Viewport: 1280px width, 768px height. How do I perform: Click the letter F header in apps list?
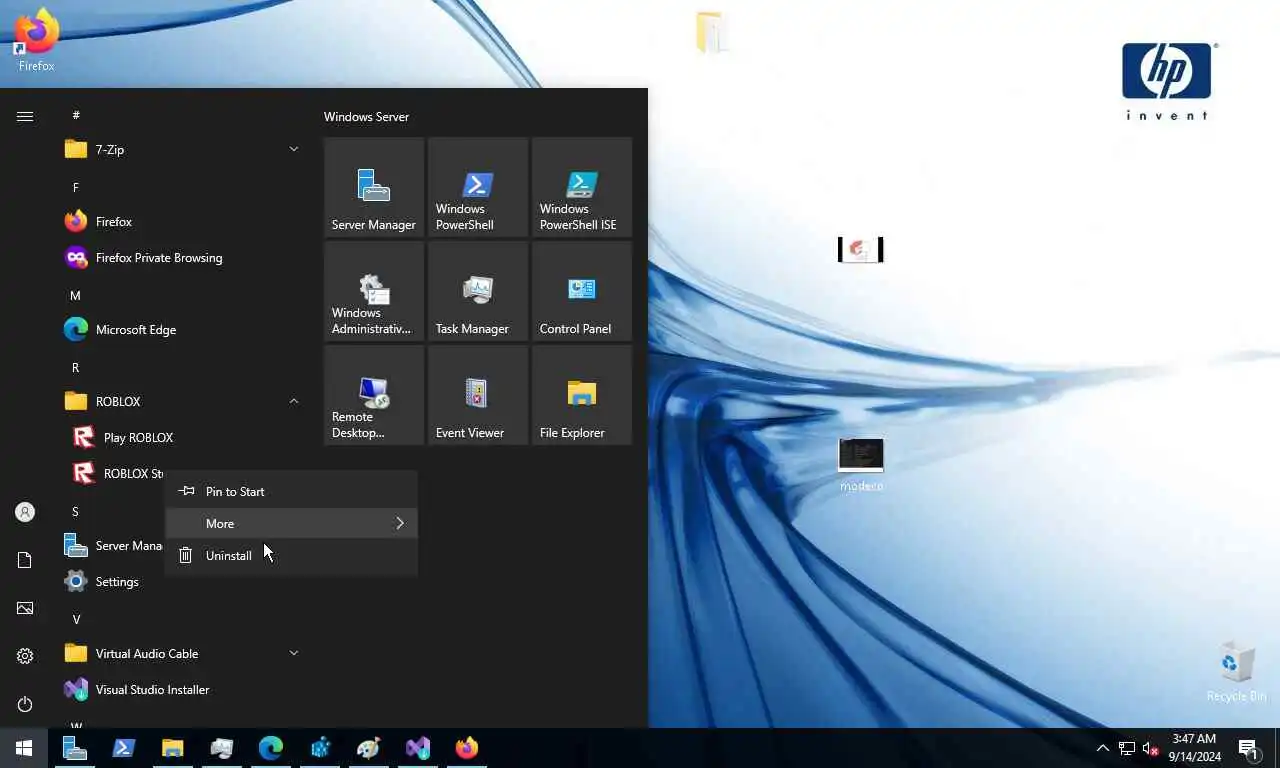click(x=76, y=187)
